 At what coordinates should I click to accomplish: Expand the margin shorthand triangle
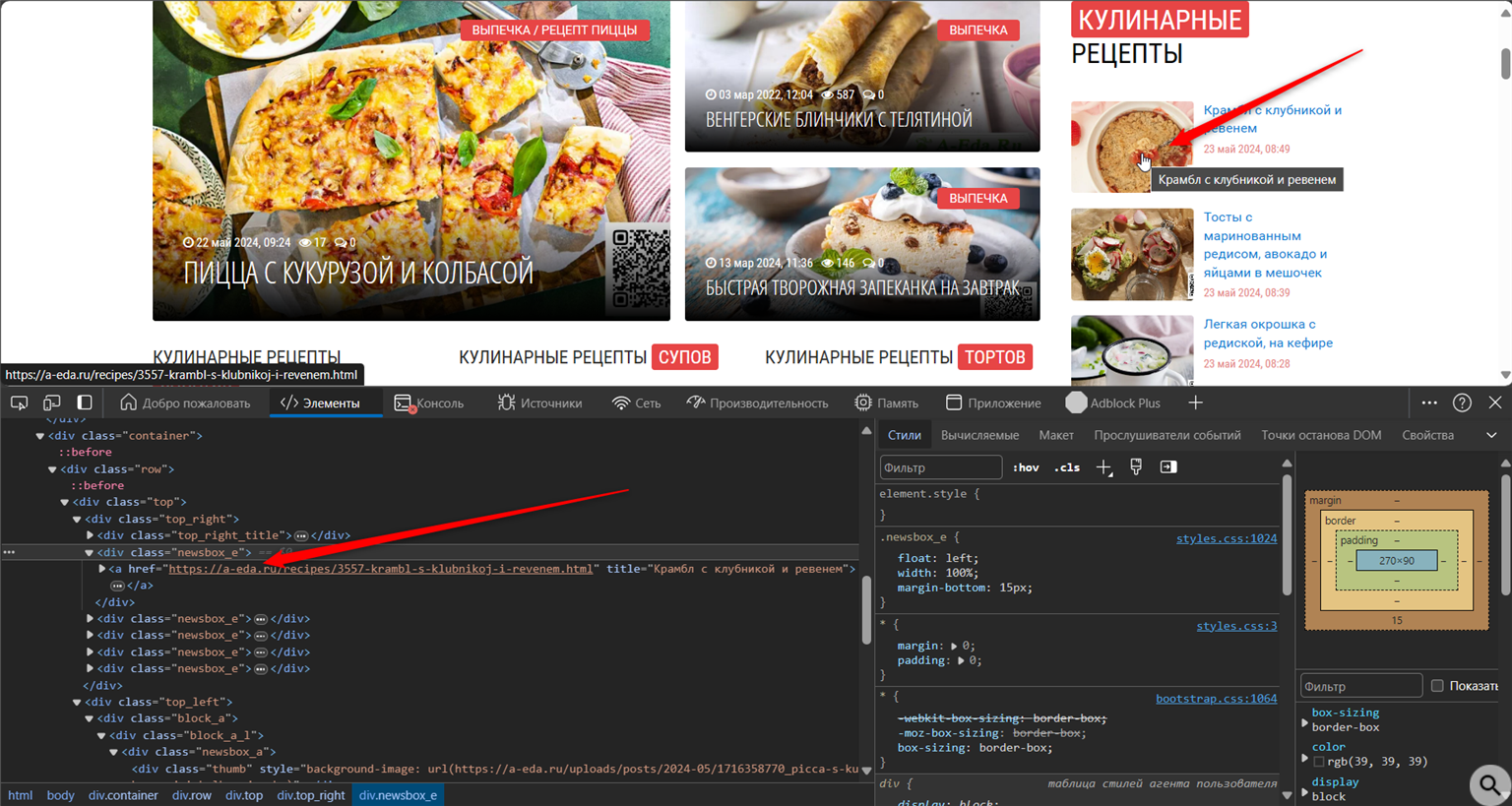click(x=954, y=646)
